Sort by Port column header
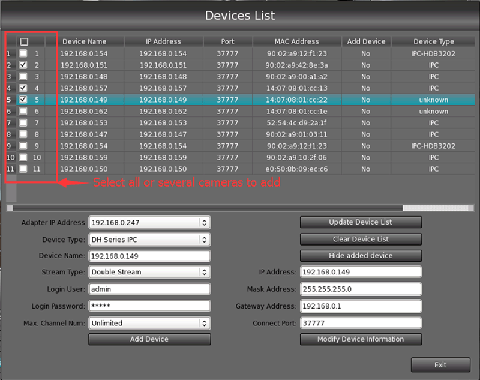The image size is (480, 380). point(228,41)
